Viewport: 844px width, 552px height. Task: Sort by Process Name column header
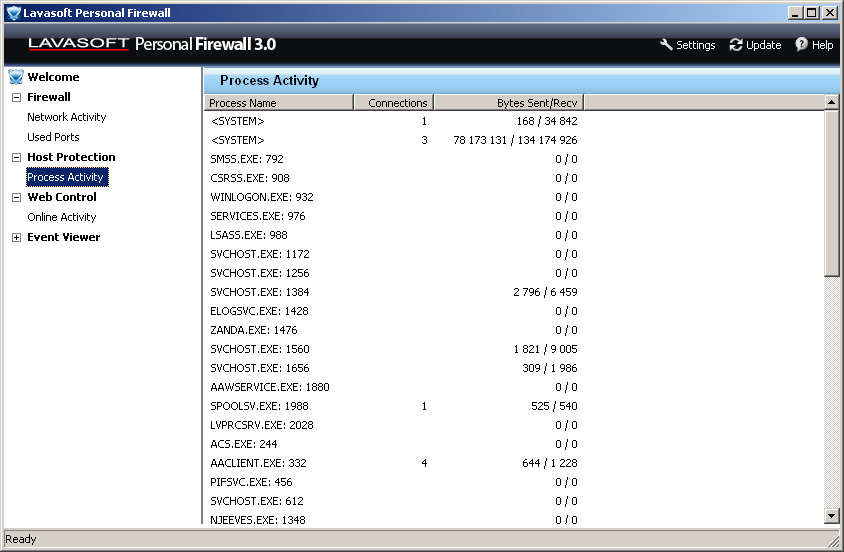click(279, 103)
